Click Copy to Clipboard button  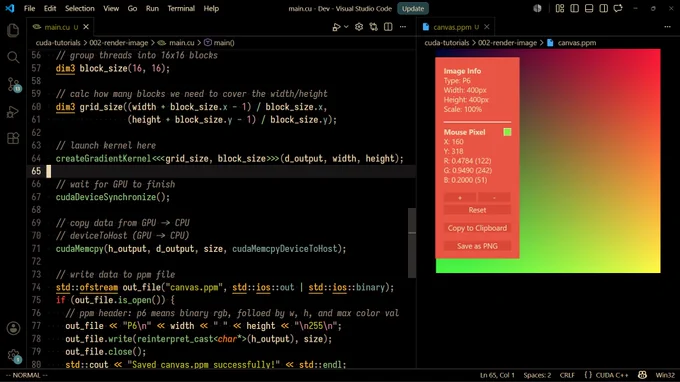pyautogui.click(x=477, y=228)
